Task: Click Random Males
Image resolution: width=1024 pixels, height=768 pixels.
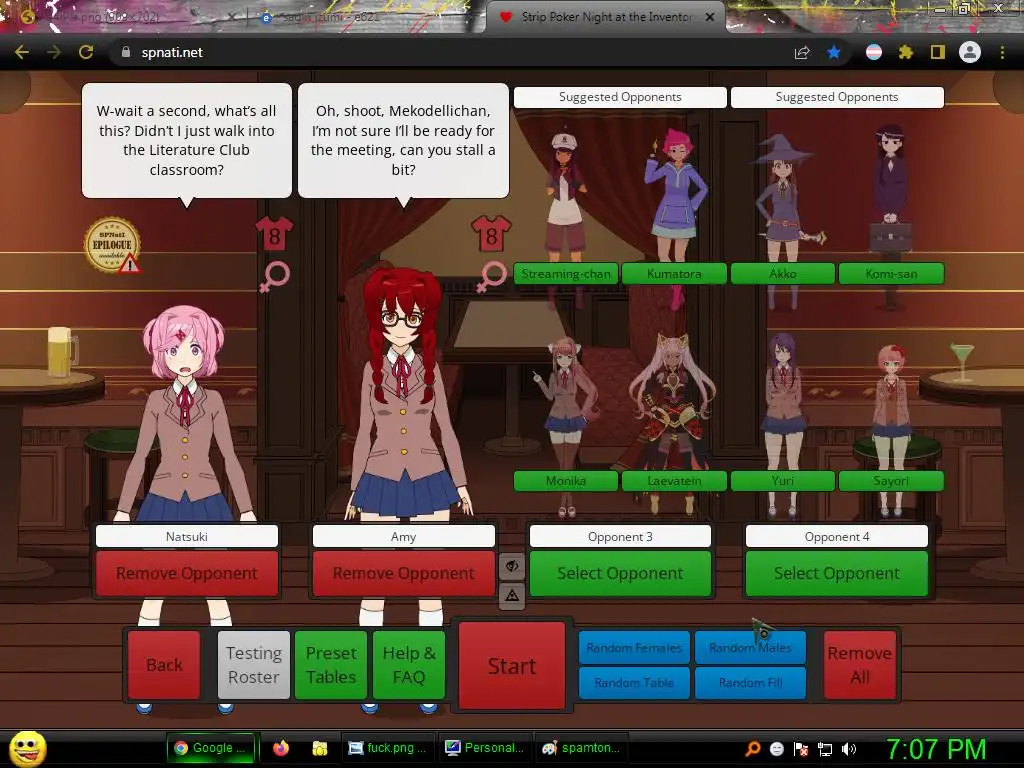Action: pyautogui.click(x=750, y=647)
